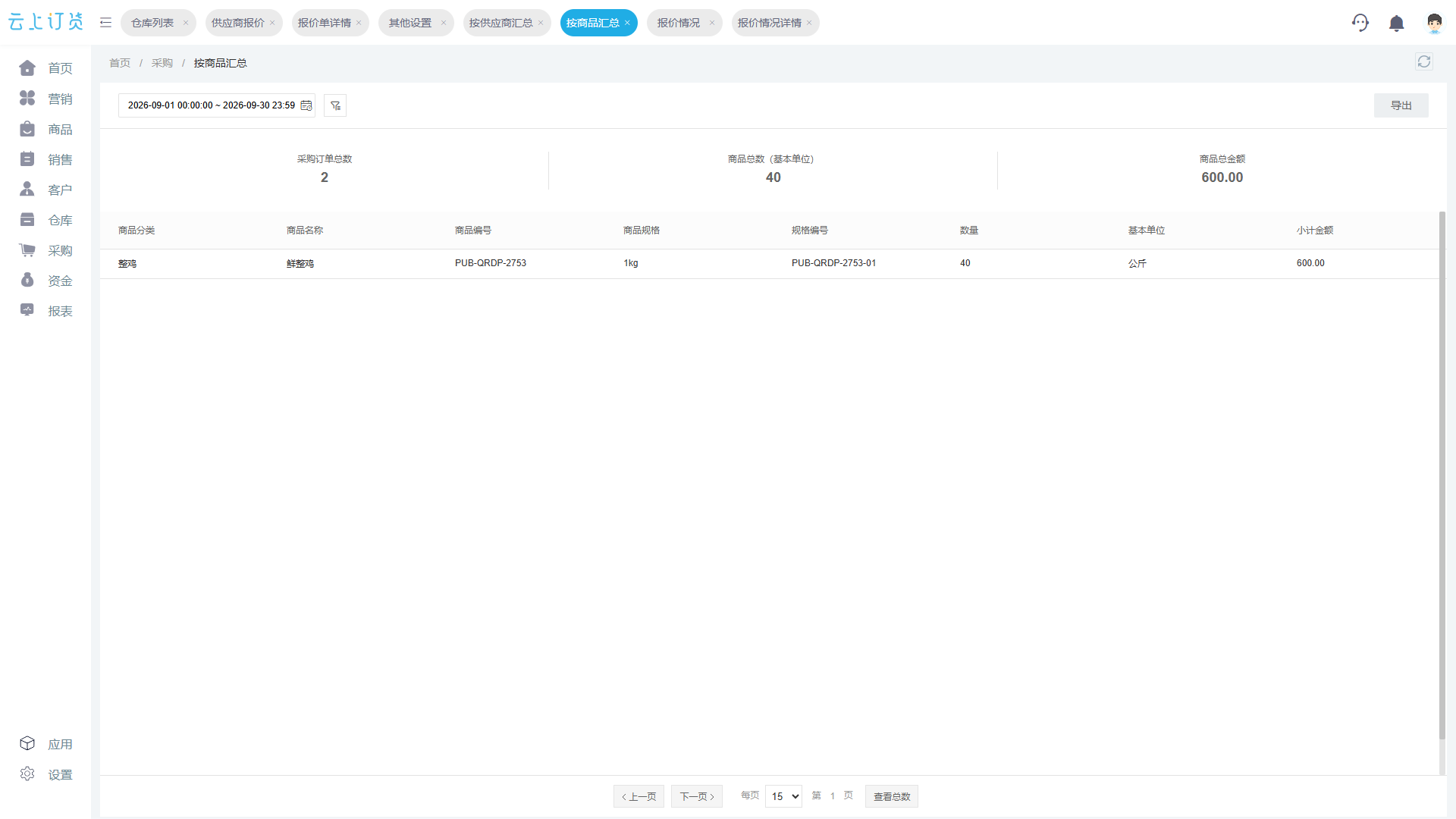Open the user avatar menu

coord(1434,24)
